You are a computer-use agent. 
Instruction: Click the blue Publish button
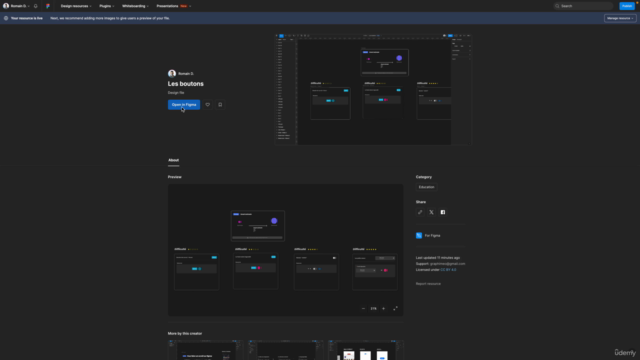click(627, 6)
